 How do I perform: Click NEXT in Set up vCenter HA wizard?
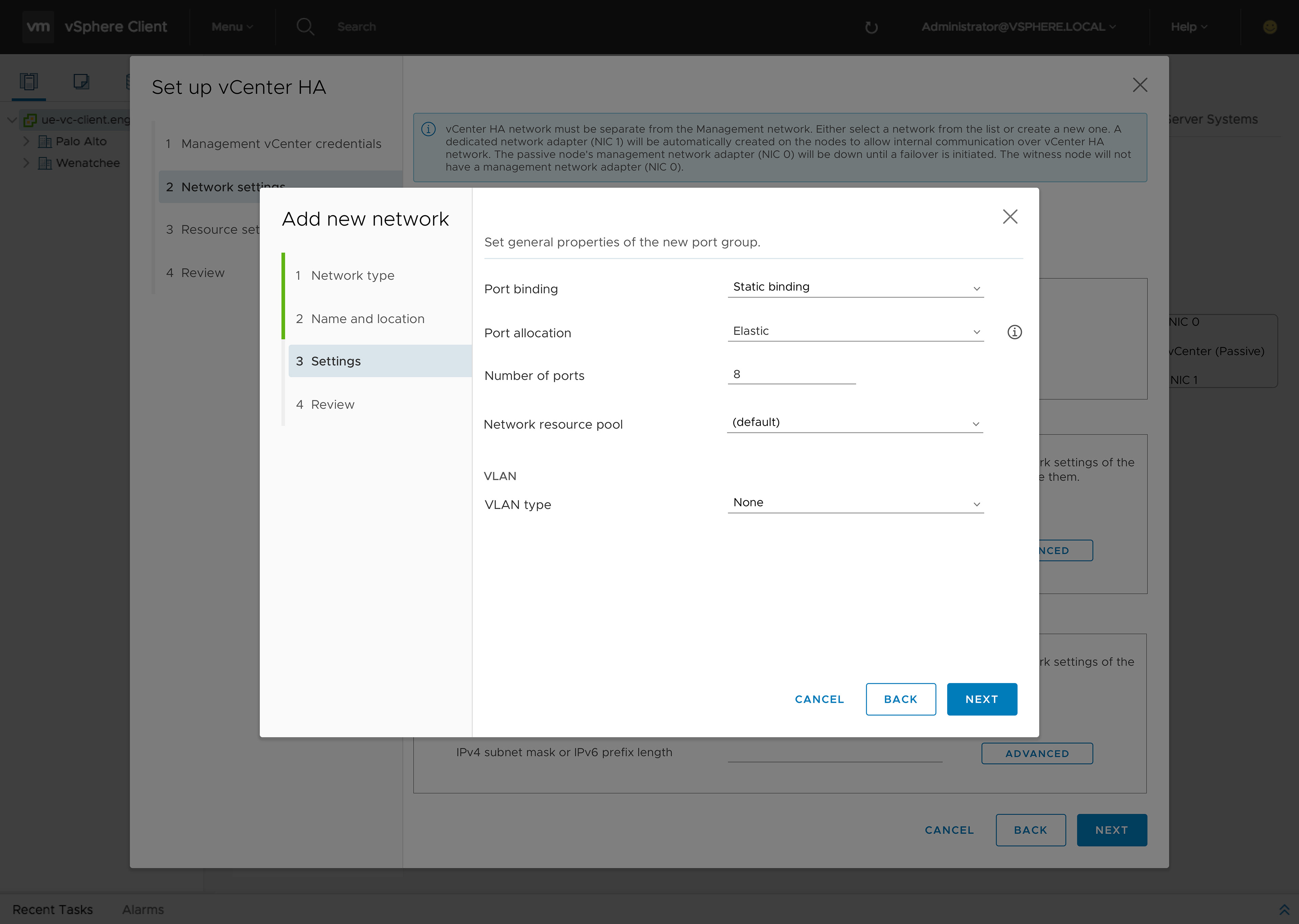click(x=1112, y=830)
